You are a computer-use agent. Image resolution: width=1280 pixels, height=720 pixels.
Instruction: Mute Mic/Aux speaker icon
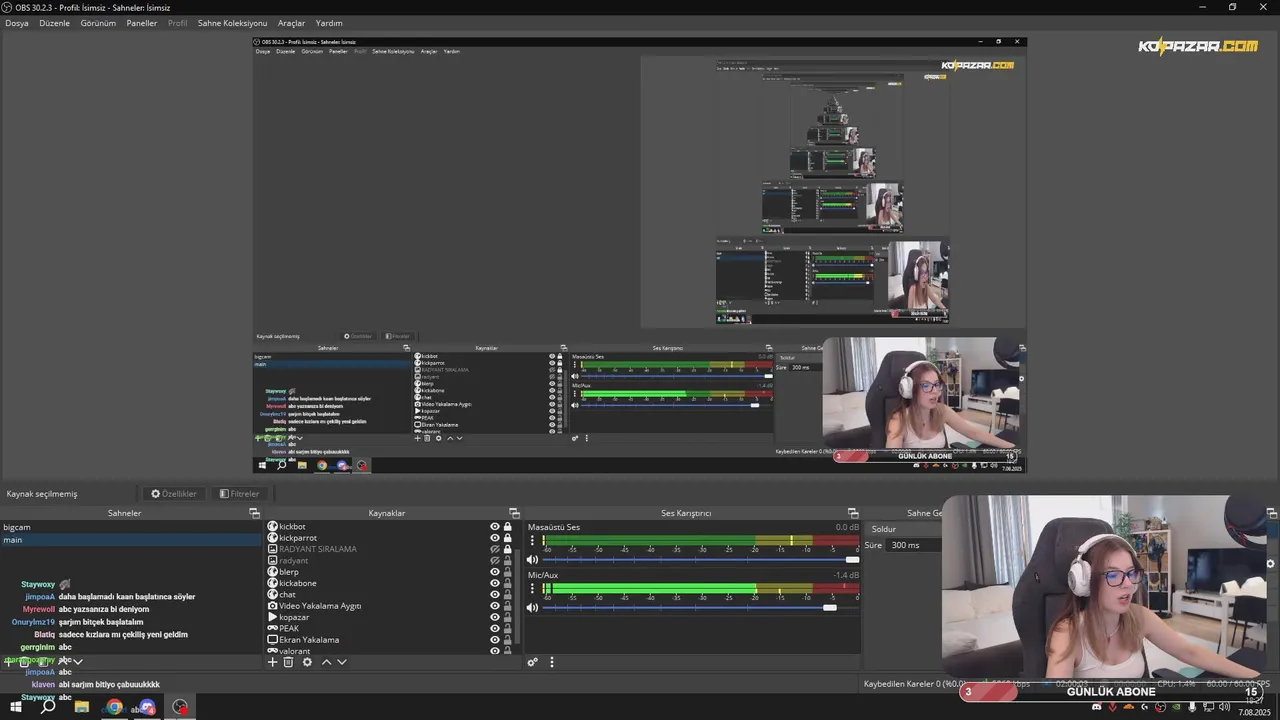(532, 608)
